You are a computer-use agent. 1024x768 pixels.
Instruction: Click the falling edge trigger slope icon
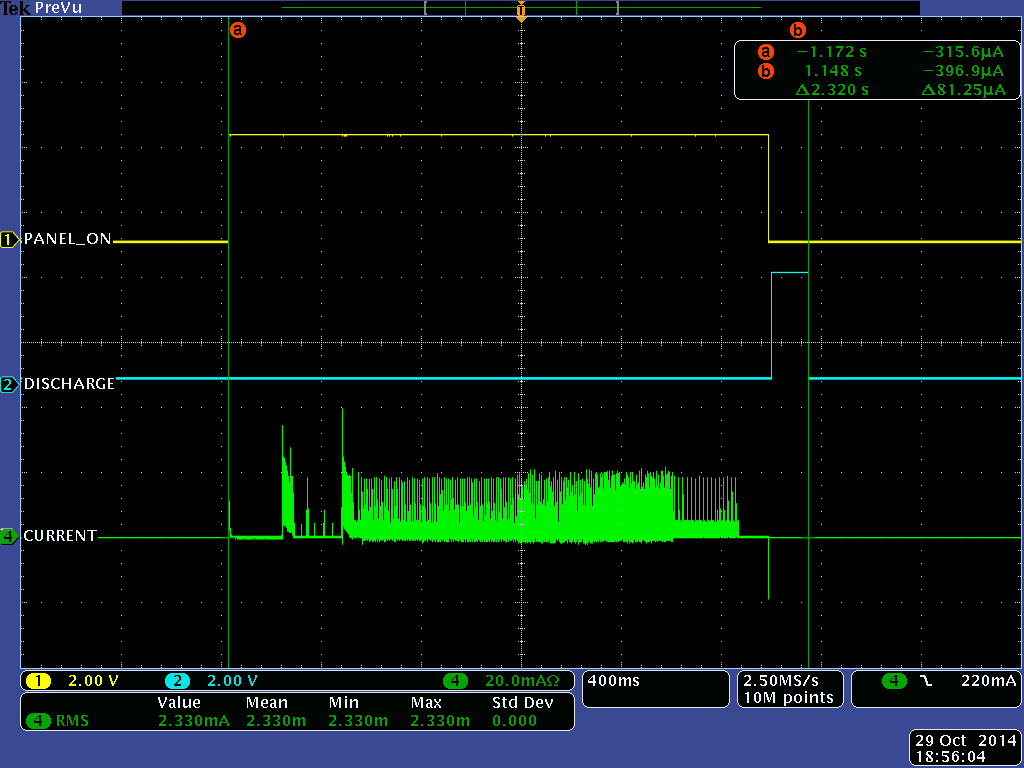(925, 681)
